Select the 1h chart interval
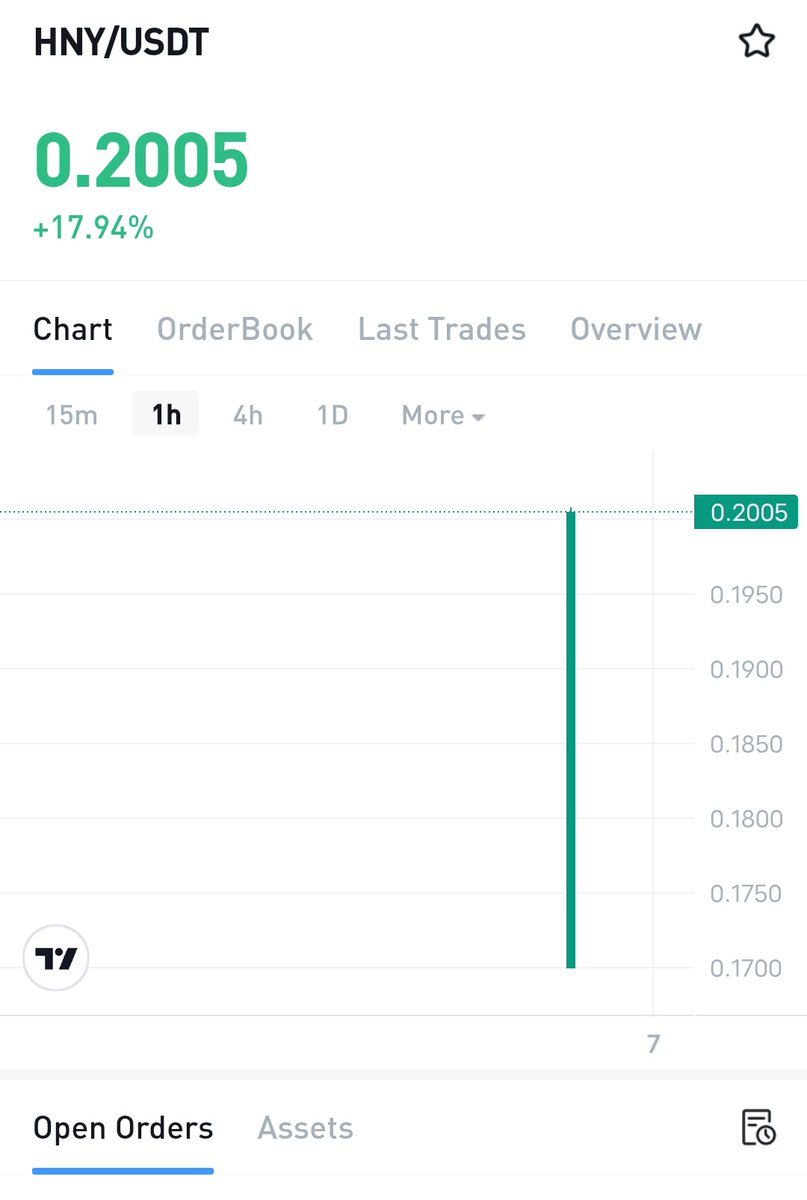Screen dimensions: 807x1200 166,414
